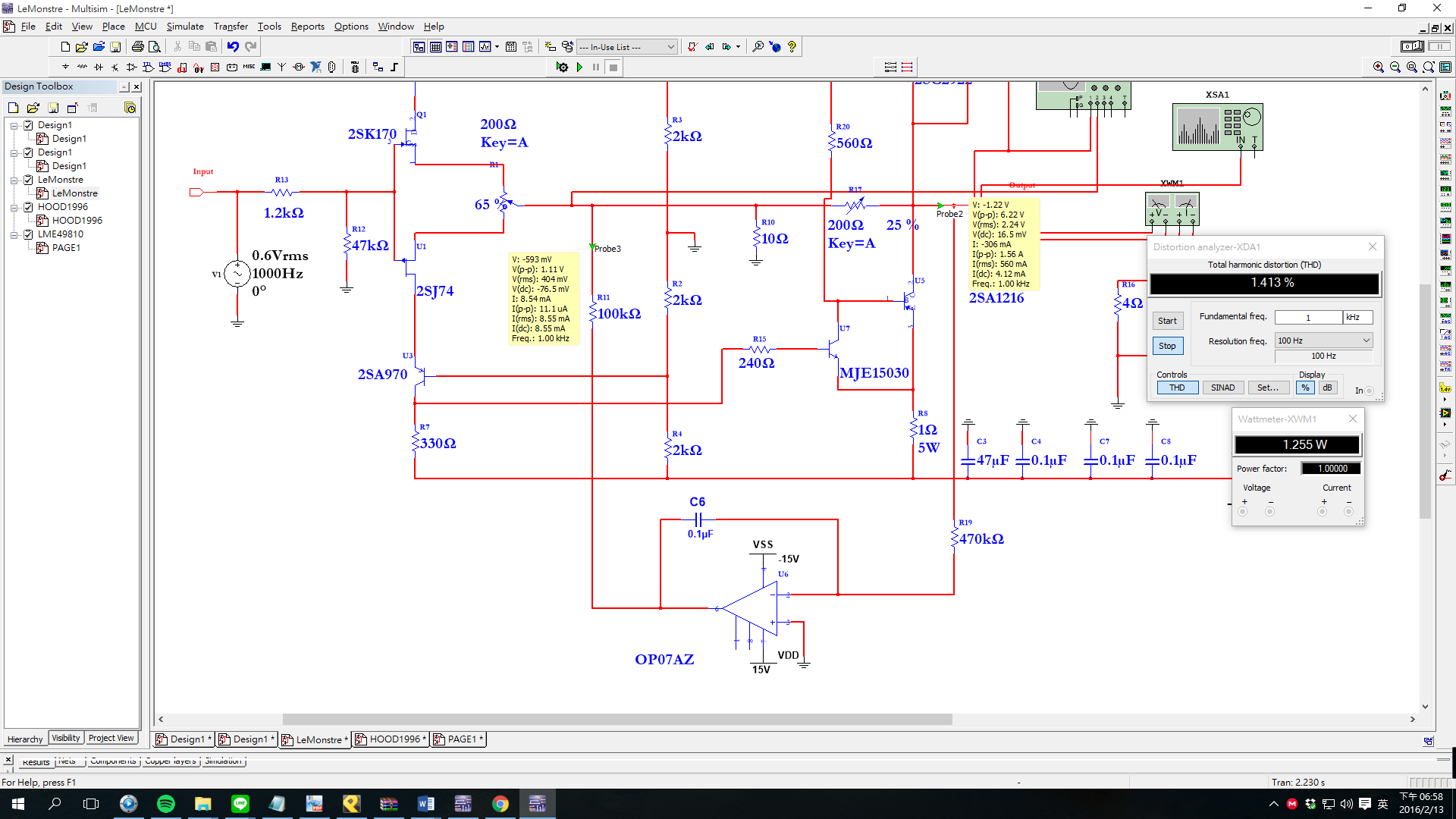Switch to the PAGE1 document tab
Screen dimensions: 1456x819
coord(458,739)
